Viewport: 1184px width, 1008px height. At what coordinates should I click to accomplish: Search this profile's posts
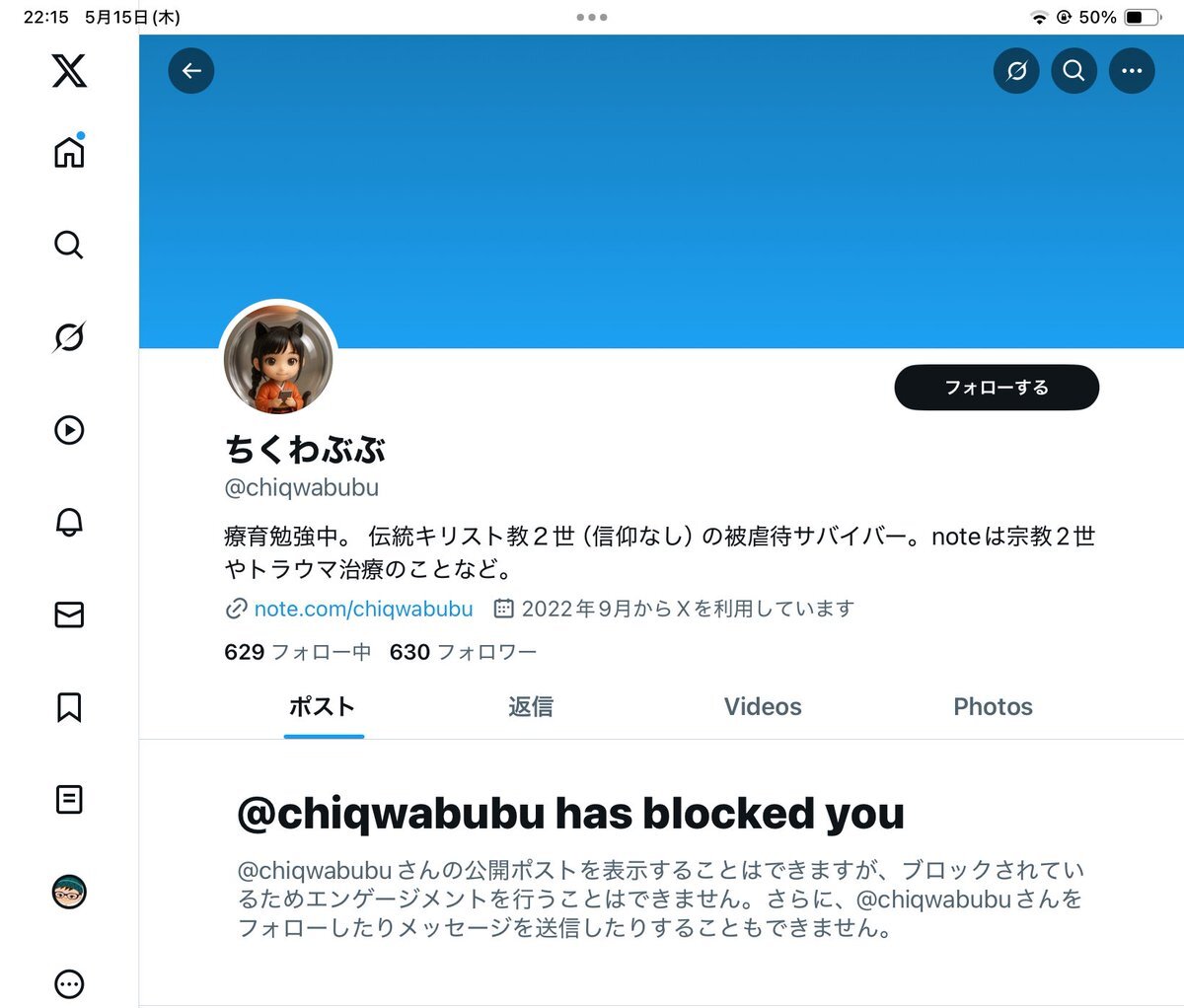tap(1074, 71)
